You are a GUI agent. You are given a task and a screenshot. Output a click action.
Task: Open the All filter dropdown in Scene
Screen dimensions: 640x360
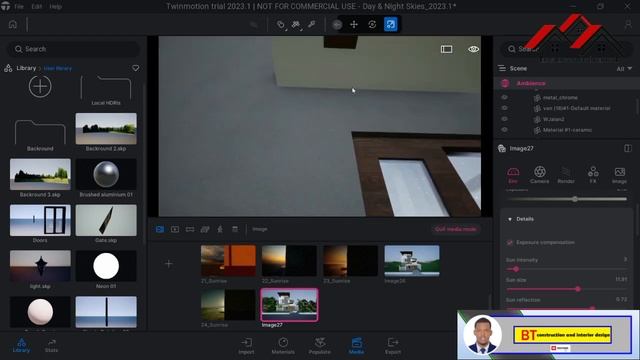coord(624,69)
